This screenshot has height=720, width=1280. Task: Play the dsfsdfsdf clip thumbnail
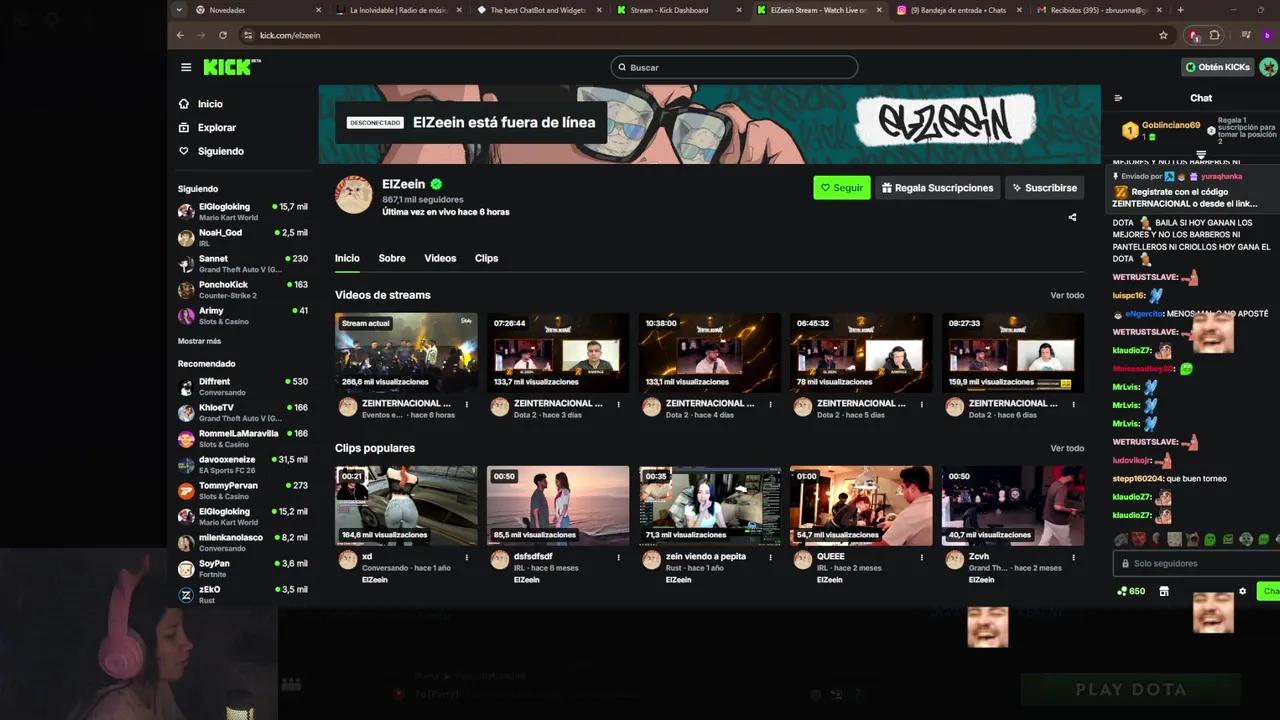tap(558, 505)
